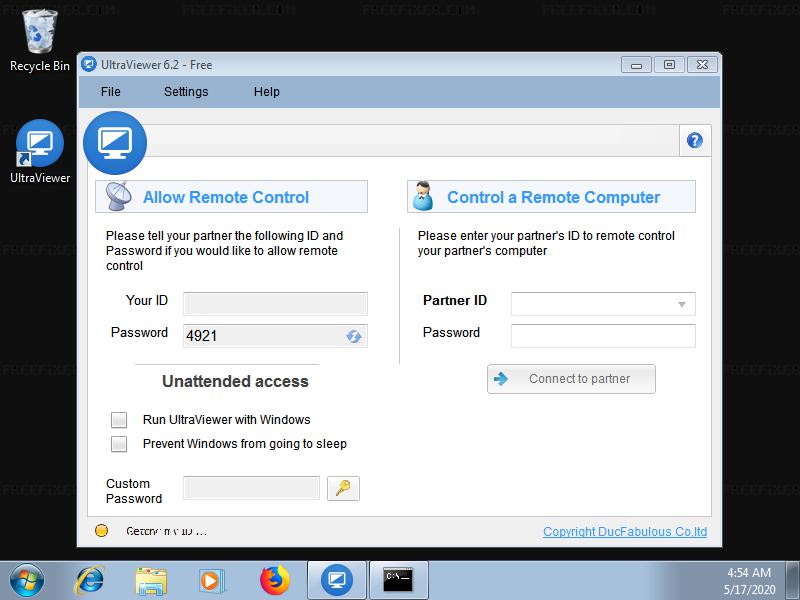Click the partner Password input field
Screen dimensions: 800x600
tap(603, 336)
